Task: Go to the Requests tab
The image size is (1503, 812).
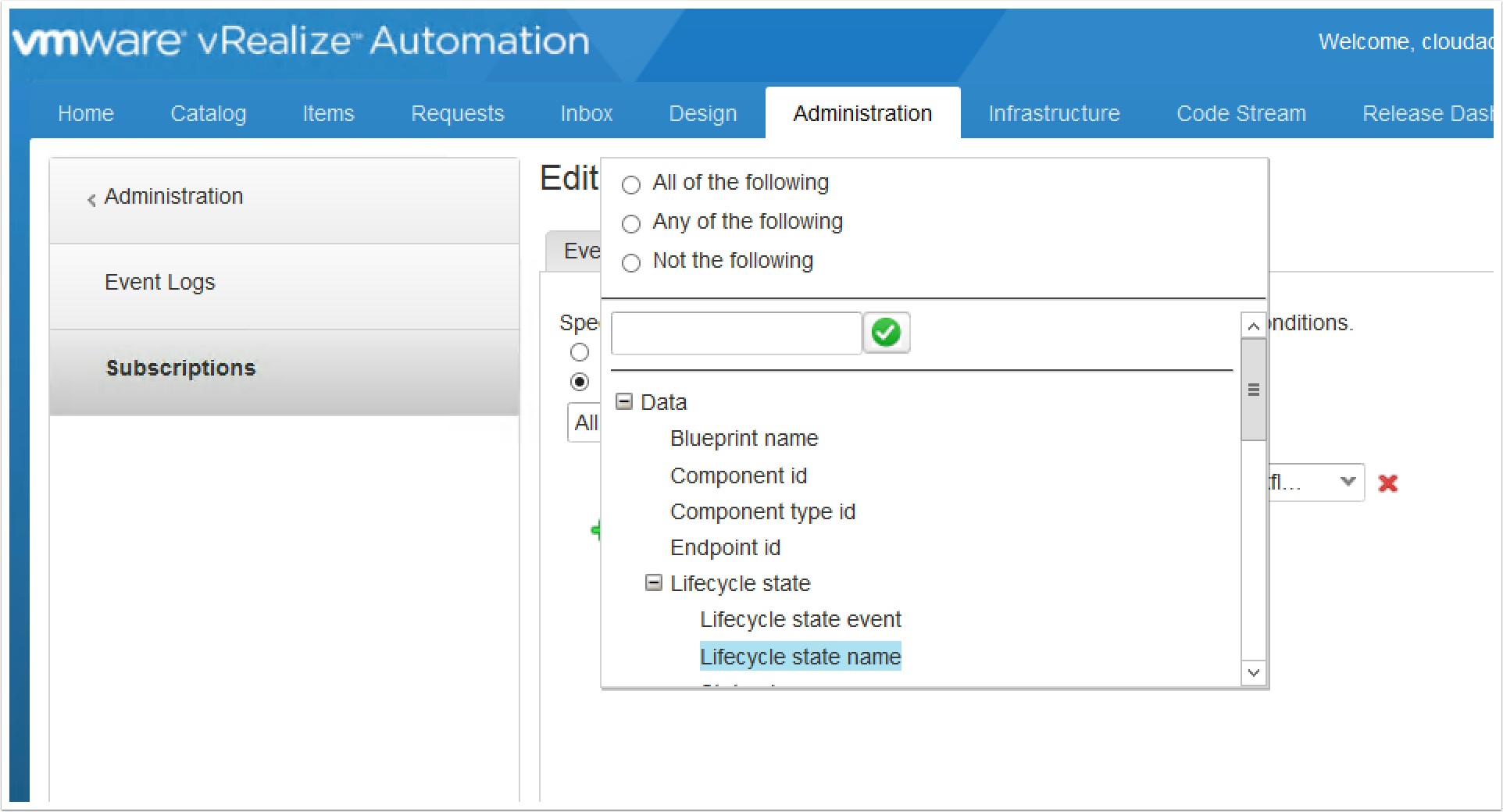Action: click(458, 113)
